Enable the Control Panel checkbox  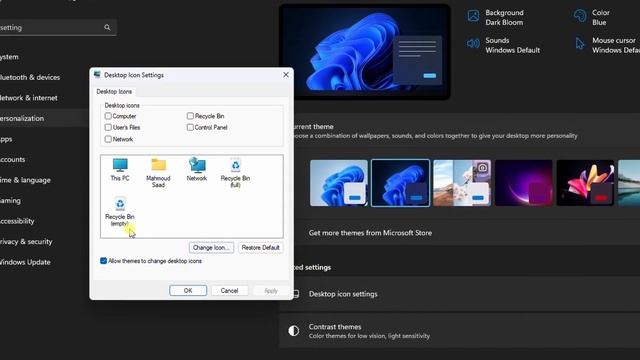pyautogui.click(x=190, y=127)
